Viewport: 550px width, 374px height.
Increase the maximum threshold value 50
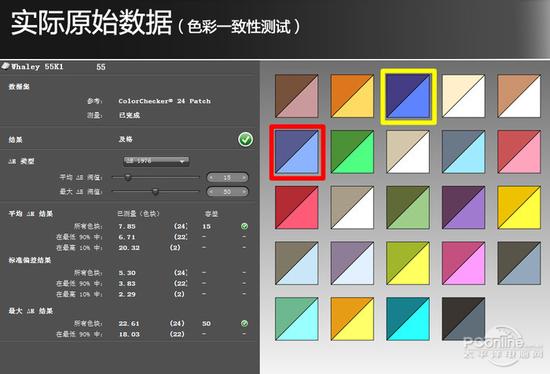pos(244,192)
